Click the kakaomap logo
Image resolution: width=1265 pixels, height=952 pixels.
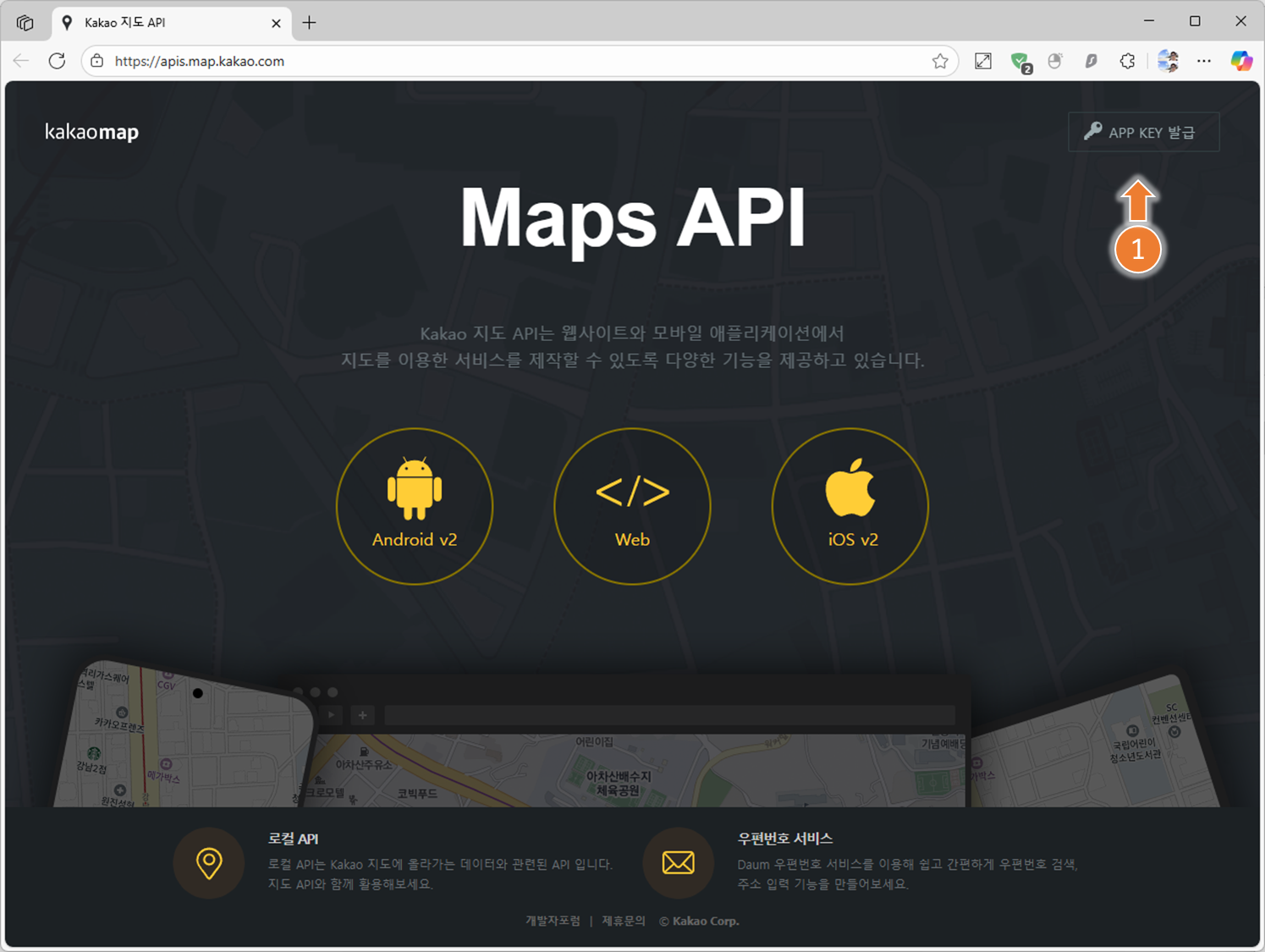tap(91, 132)
